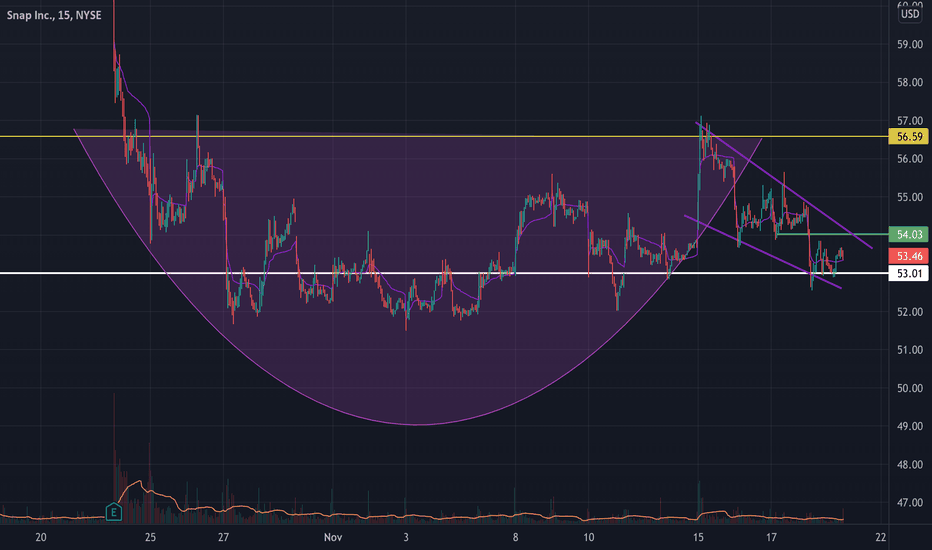Click the 25 date label on time axis

coord(150,538)
